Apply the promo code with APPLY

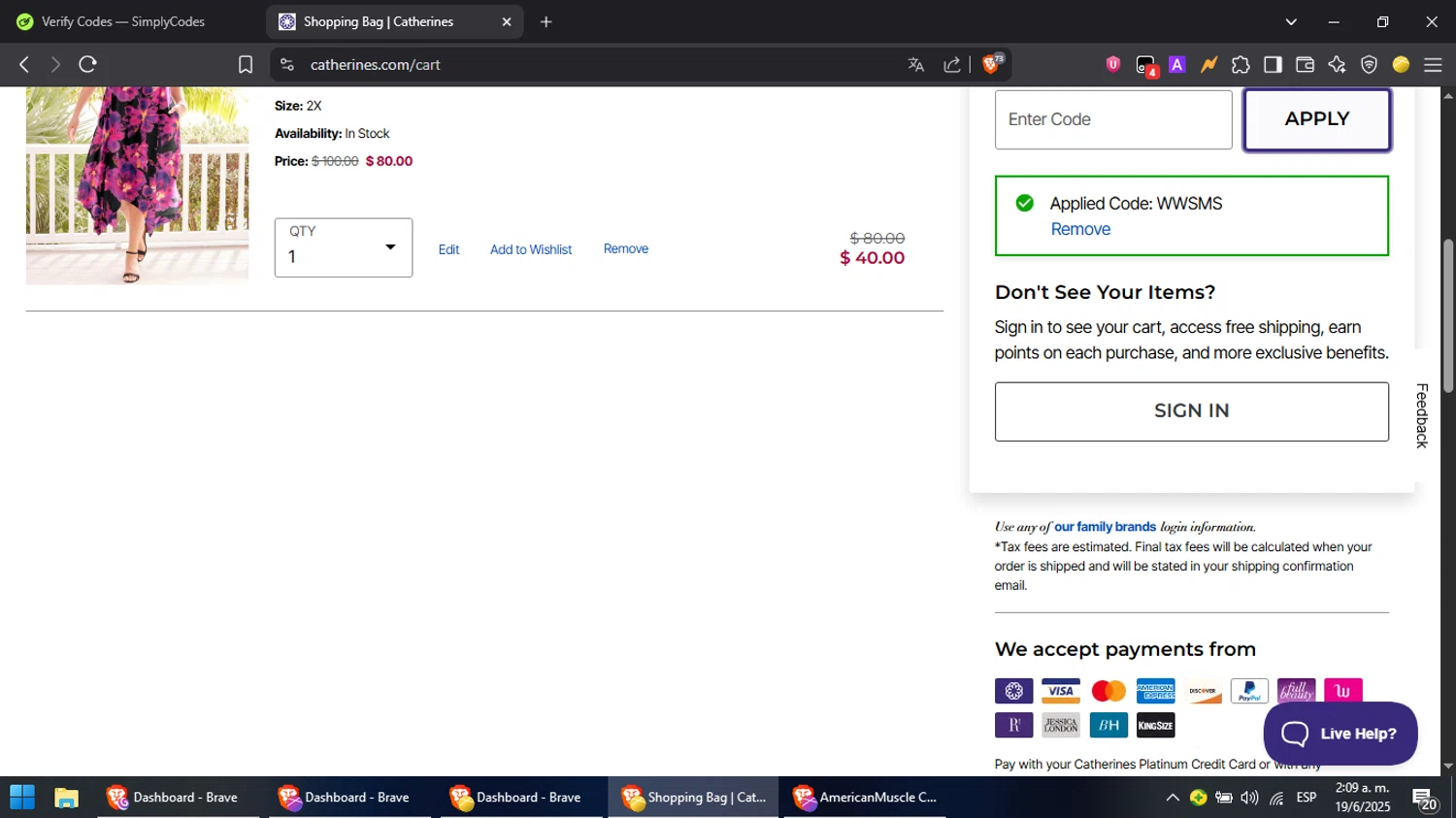pos(1317,119)
